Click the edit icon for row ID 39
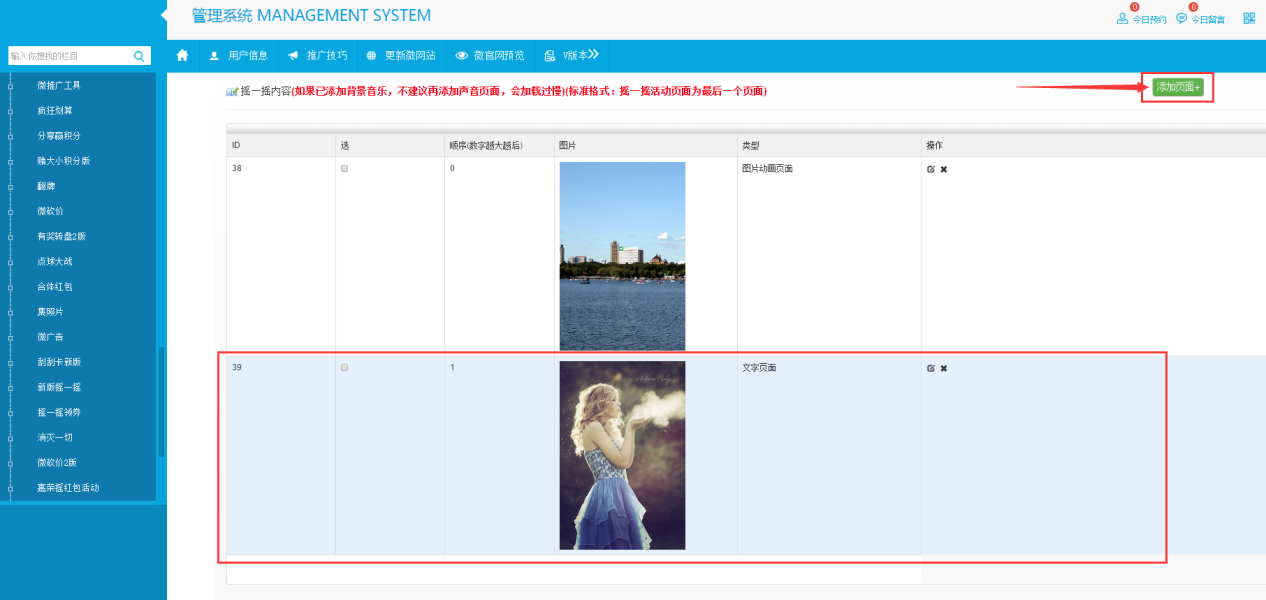 tap(931, 368)
